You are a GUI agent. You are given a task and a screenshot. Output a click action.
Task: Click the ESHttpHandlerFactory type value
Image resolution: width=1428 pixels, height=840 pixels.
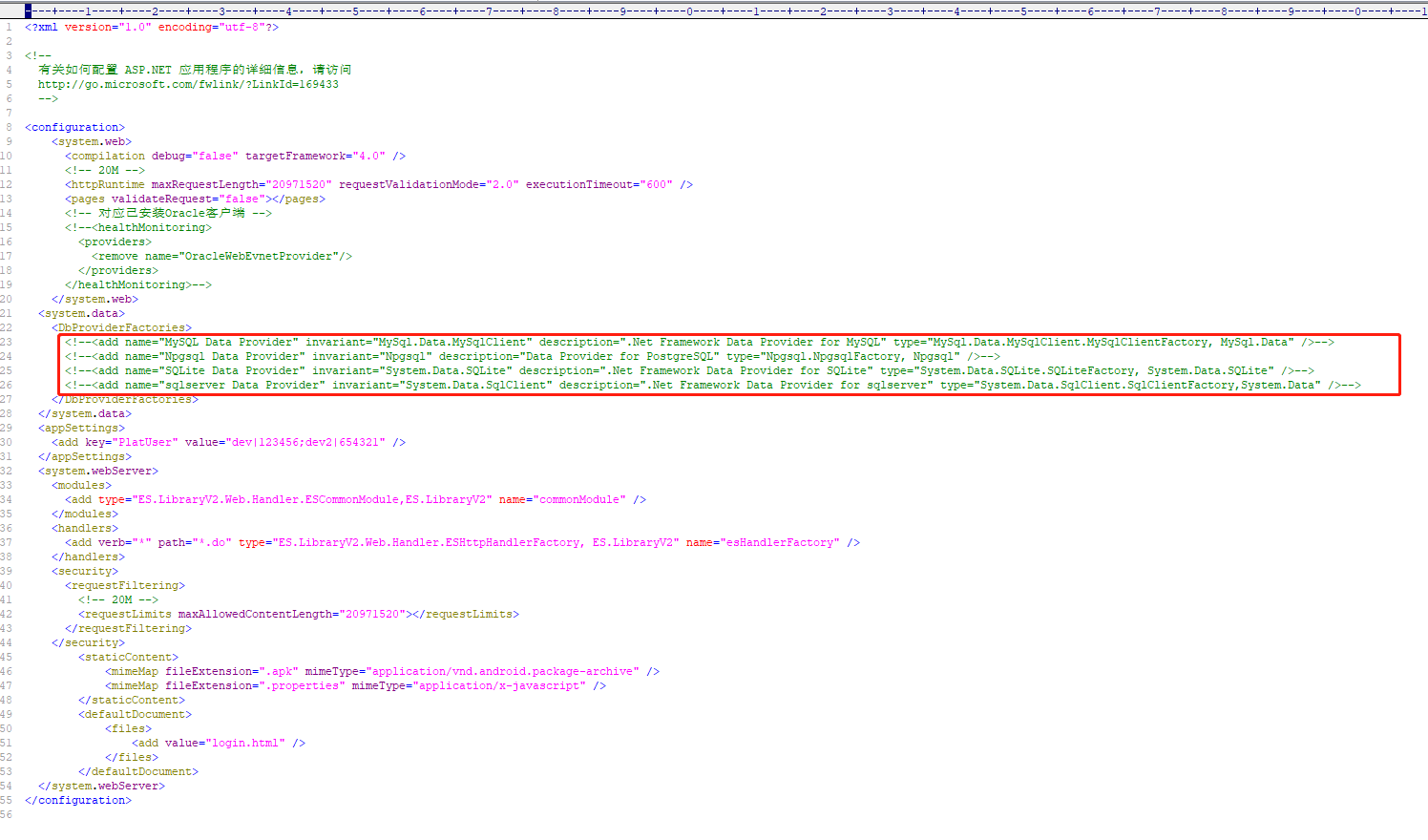point(475,542)
